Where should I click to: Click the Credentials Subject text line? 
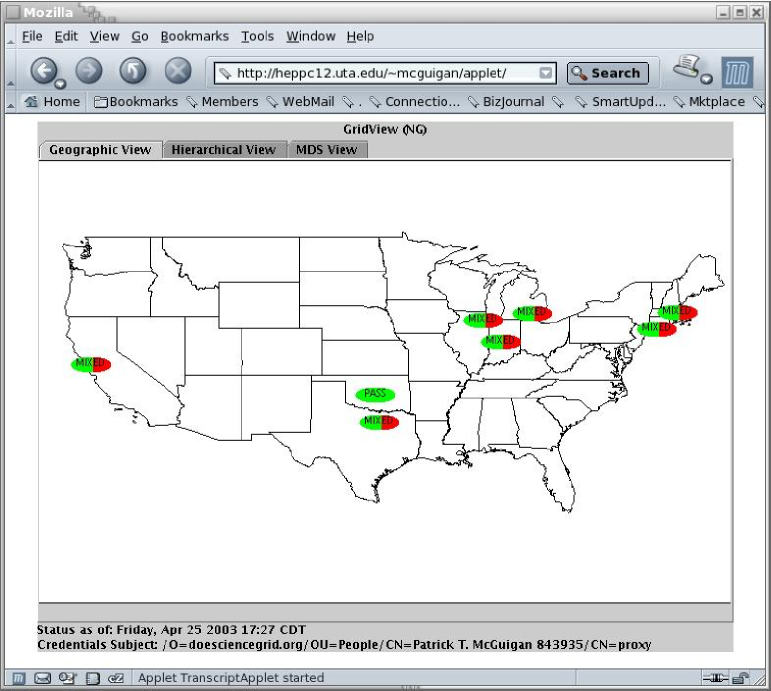click(x=344, y=645)
